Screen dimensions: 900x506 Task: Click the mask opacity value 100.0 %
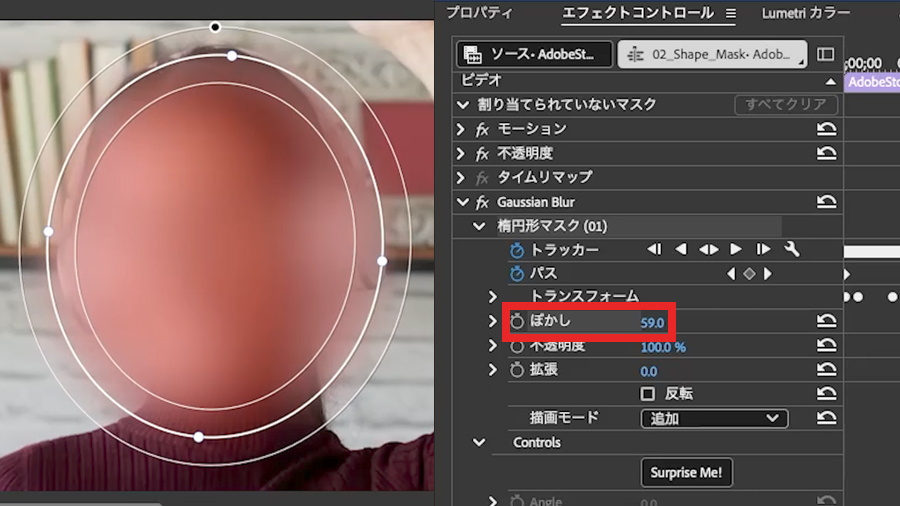[x=663, y=347]
